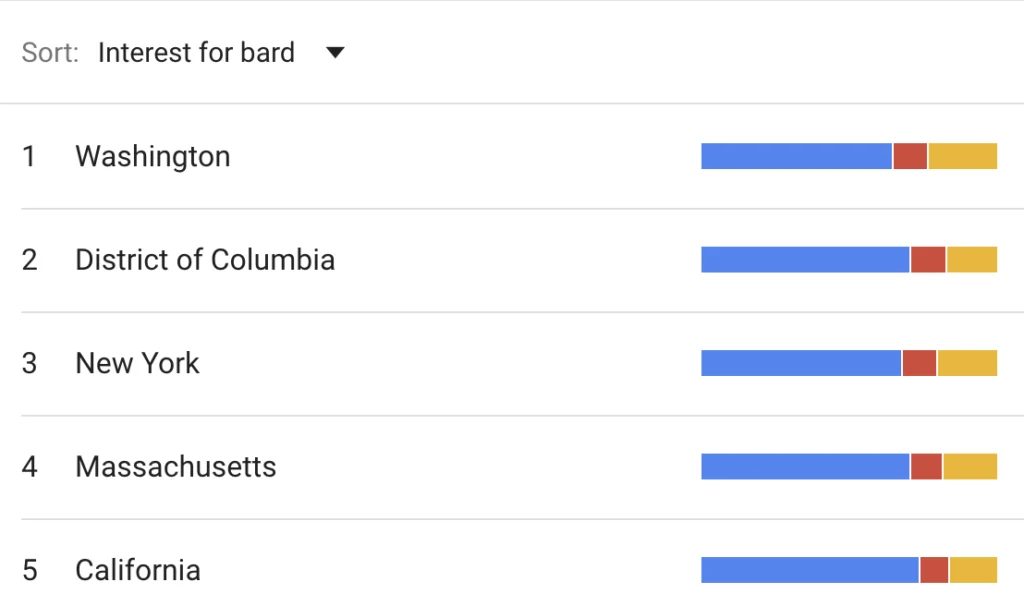This screenshot has height=606, width=1024.
Task: Click the red bar for Massachusetts
Action: 925,466
